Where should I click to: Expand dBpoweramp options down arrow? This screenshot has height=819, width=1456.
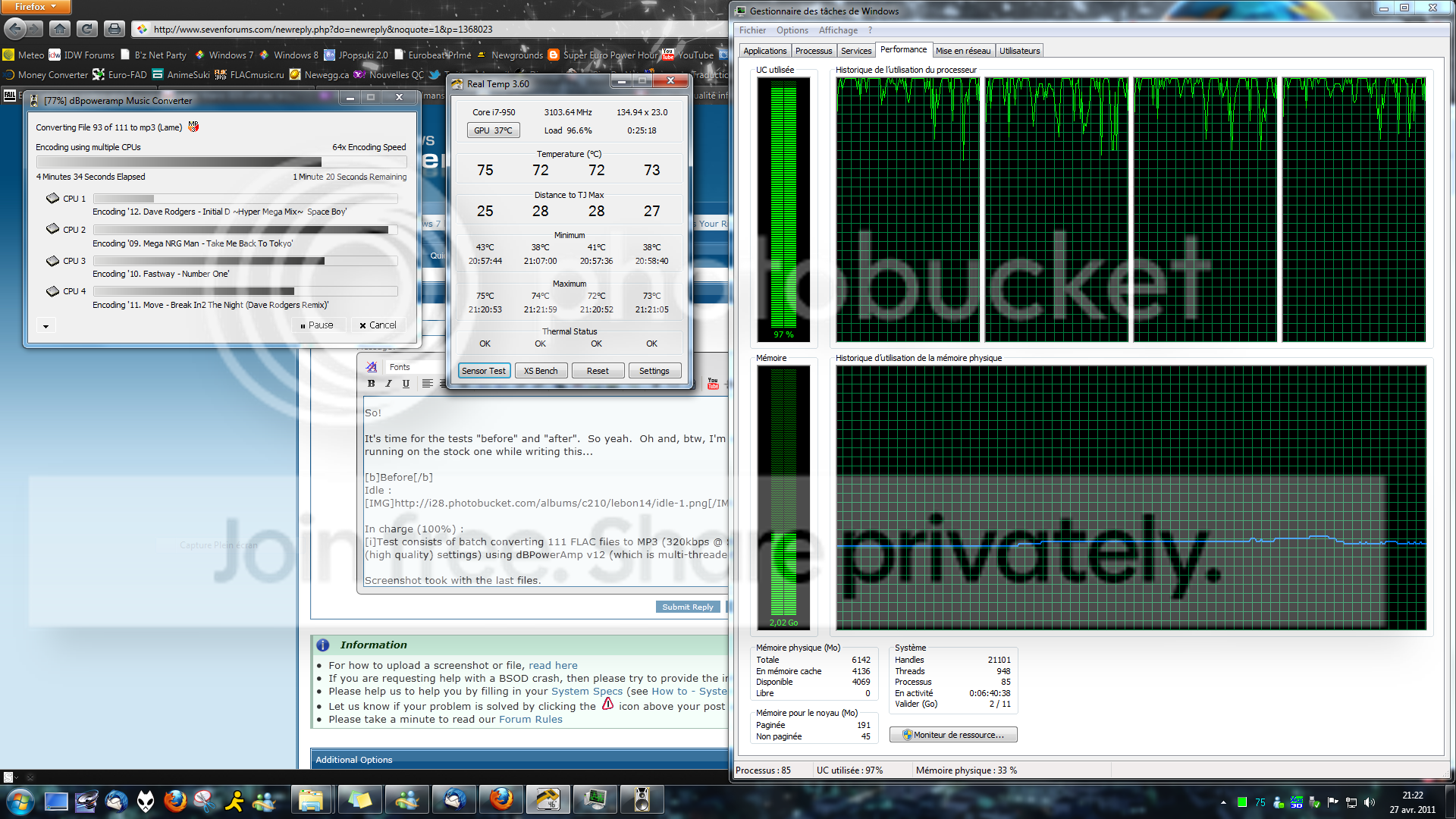tap(45, 327)
